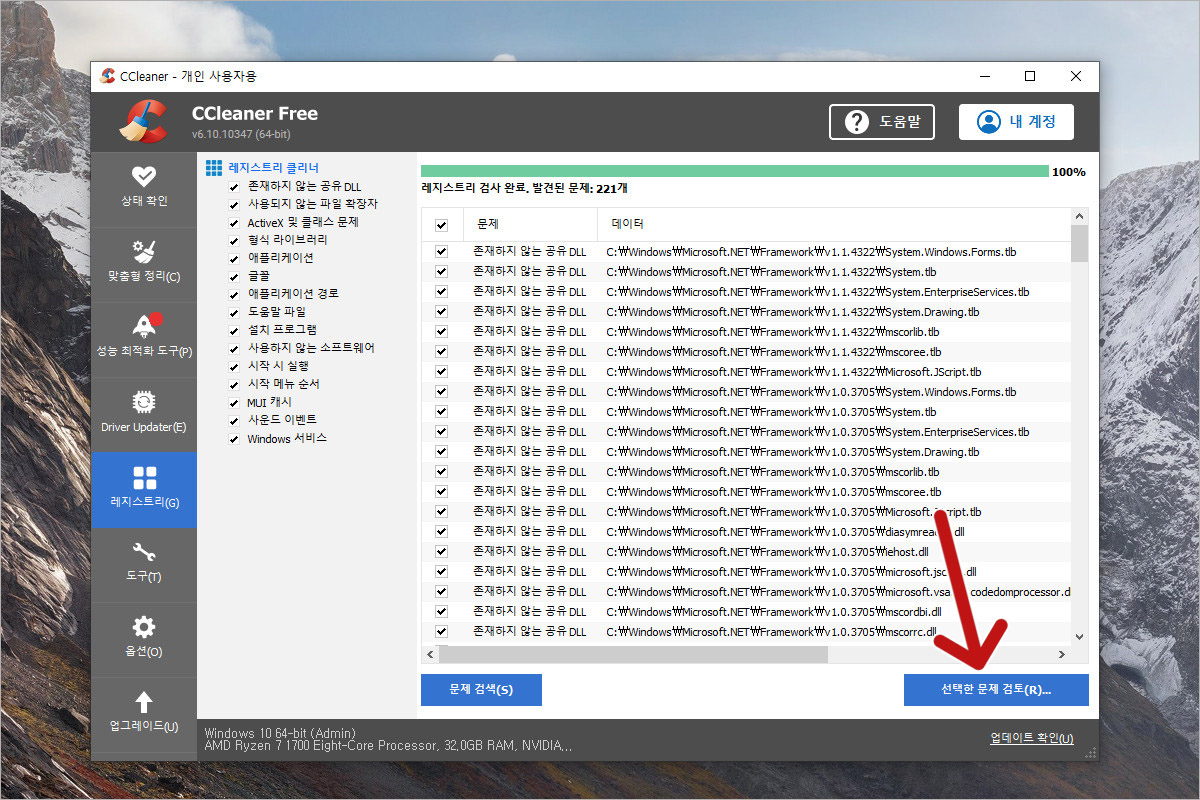Screen dimensions: 1200x800
Task: Click 선택한 문제 검토 review selected issues
Action: (x=996, y=690)
